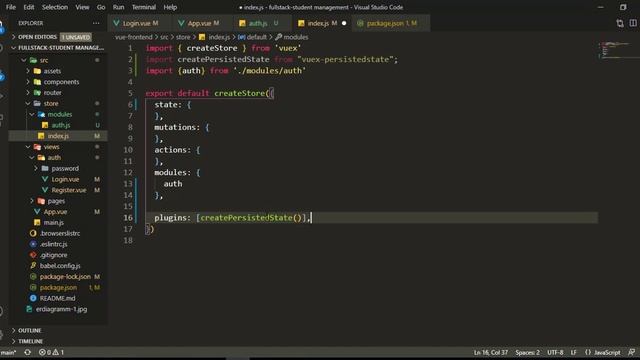Open .eslintrc.js file

53,244
